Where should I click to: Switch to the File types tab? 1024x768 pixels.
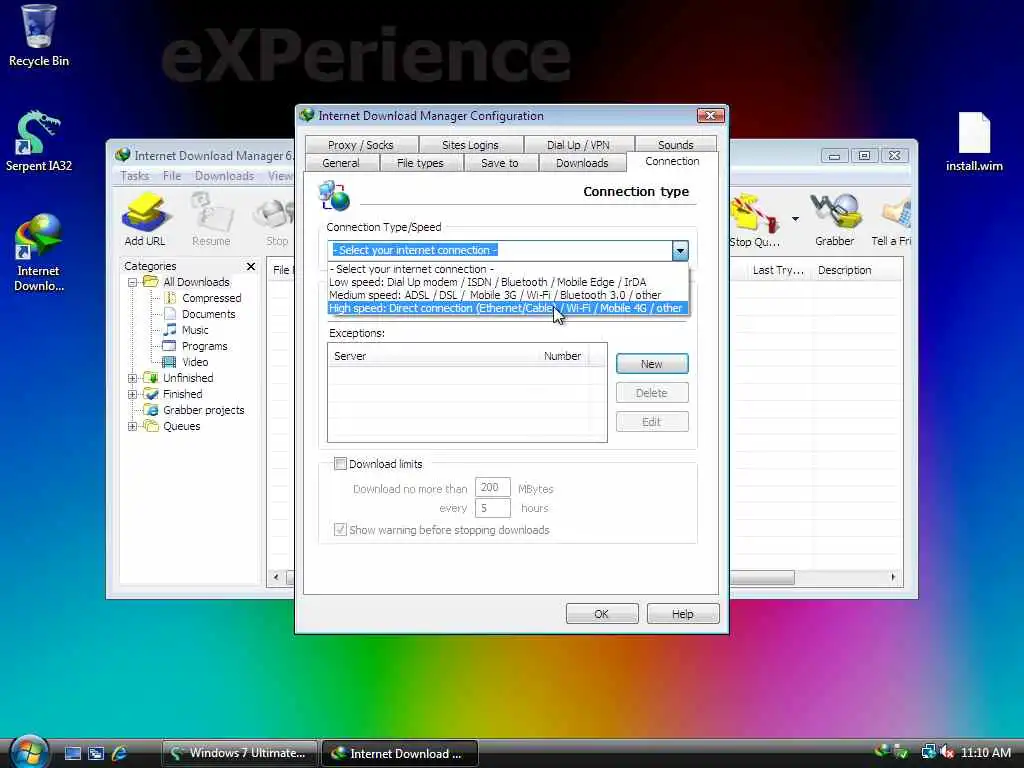(x=420, y=163)
